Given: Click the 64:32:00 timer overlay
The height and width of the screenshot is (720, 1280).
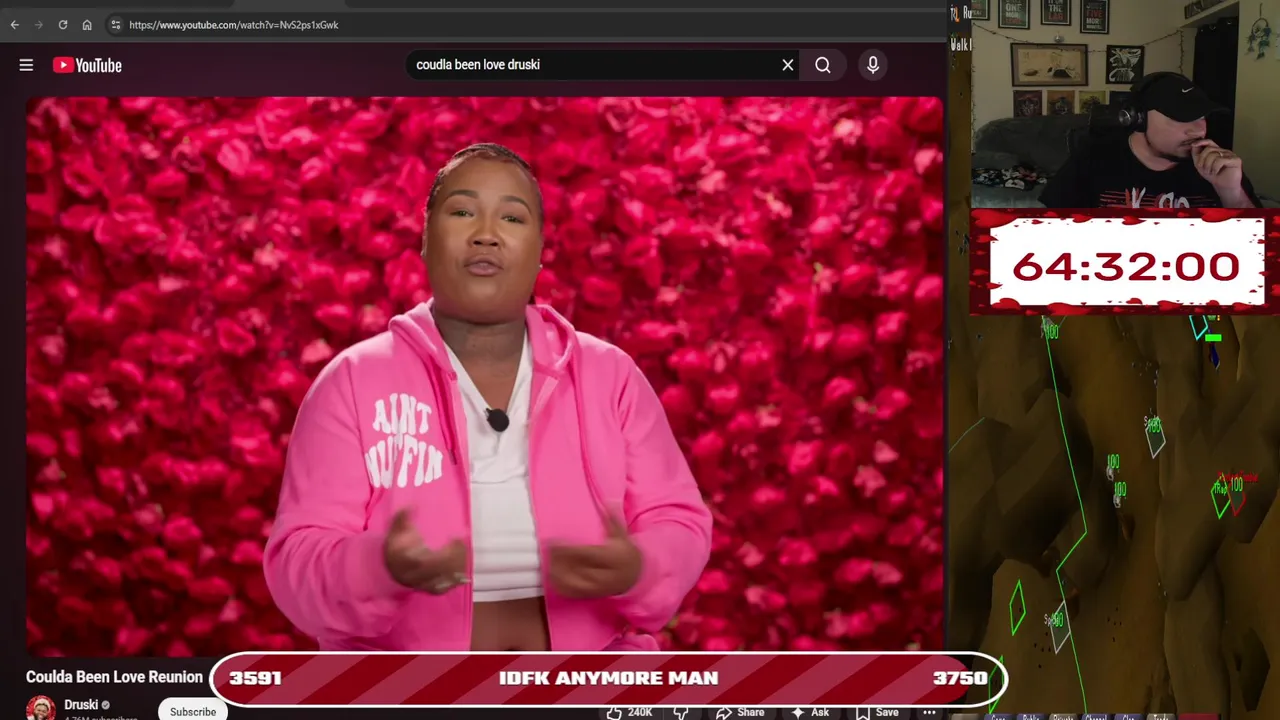Looking at the screenshot, I should tap(1126, 265).
